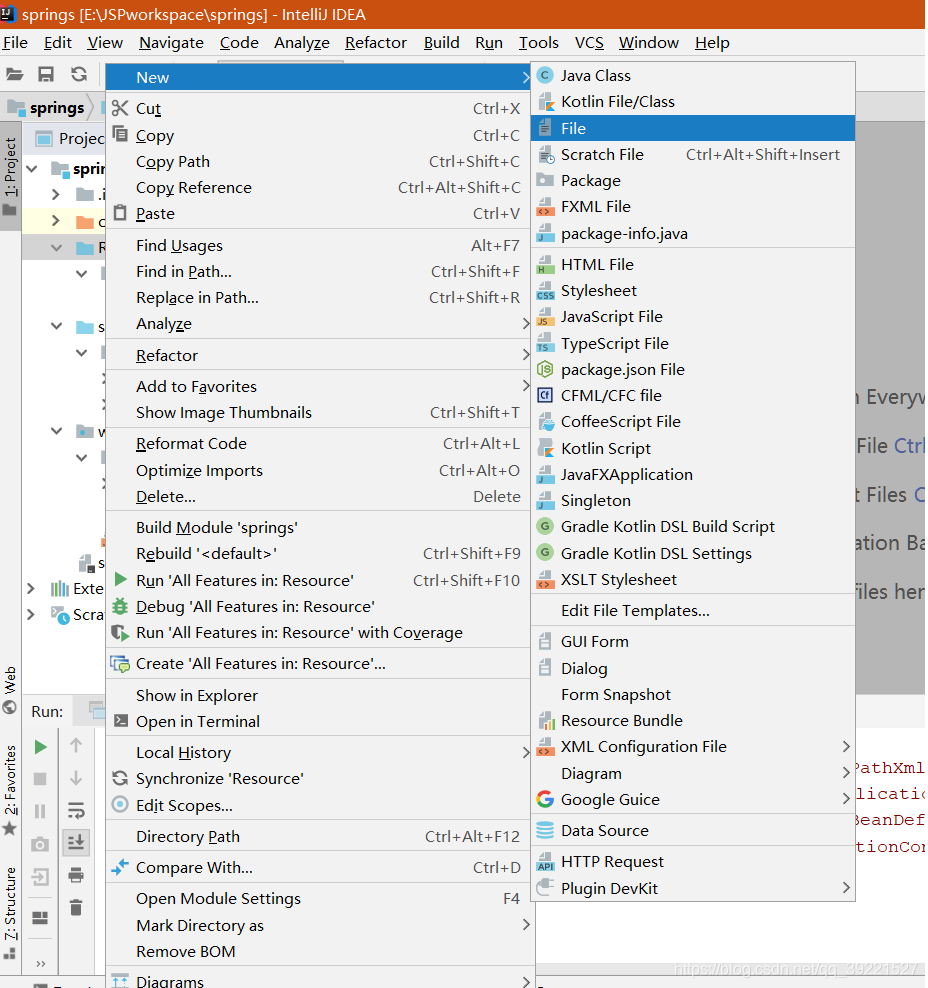Click Edit File Templates...

[x=693, y=611]
